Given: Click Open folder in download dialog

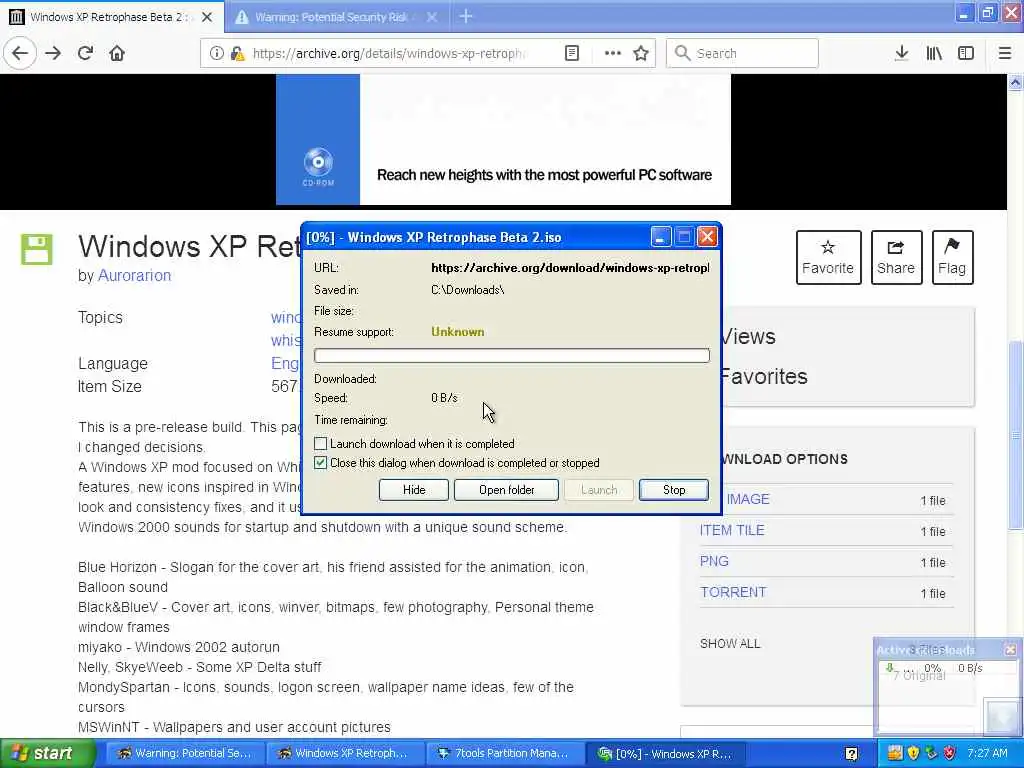Looking at the screenshot, I should point(506,490).
